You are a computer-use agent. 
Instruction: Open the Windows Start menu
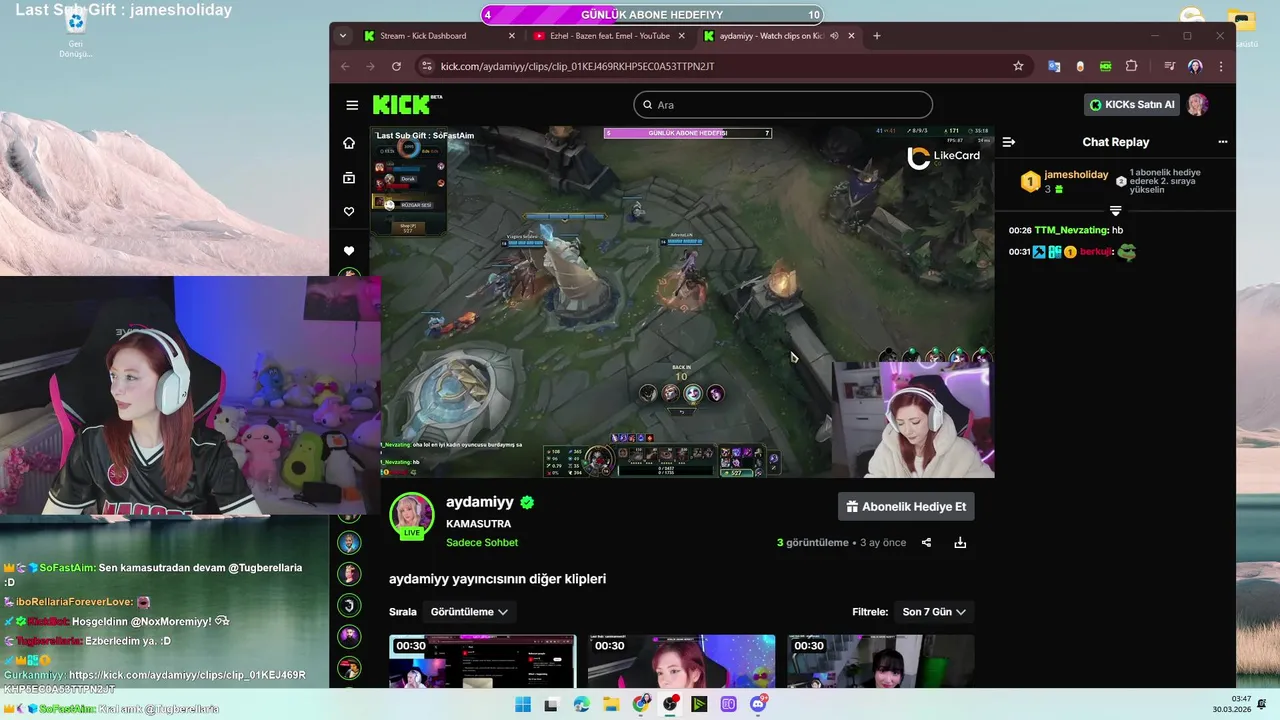(523, 704)
